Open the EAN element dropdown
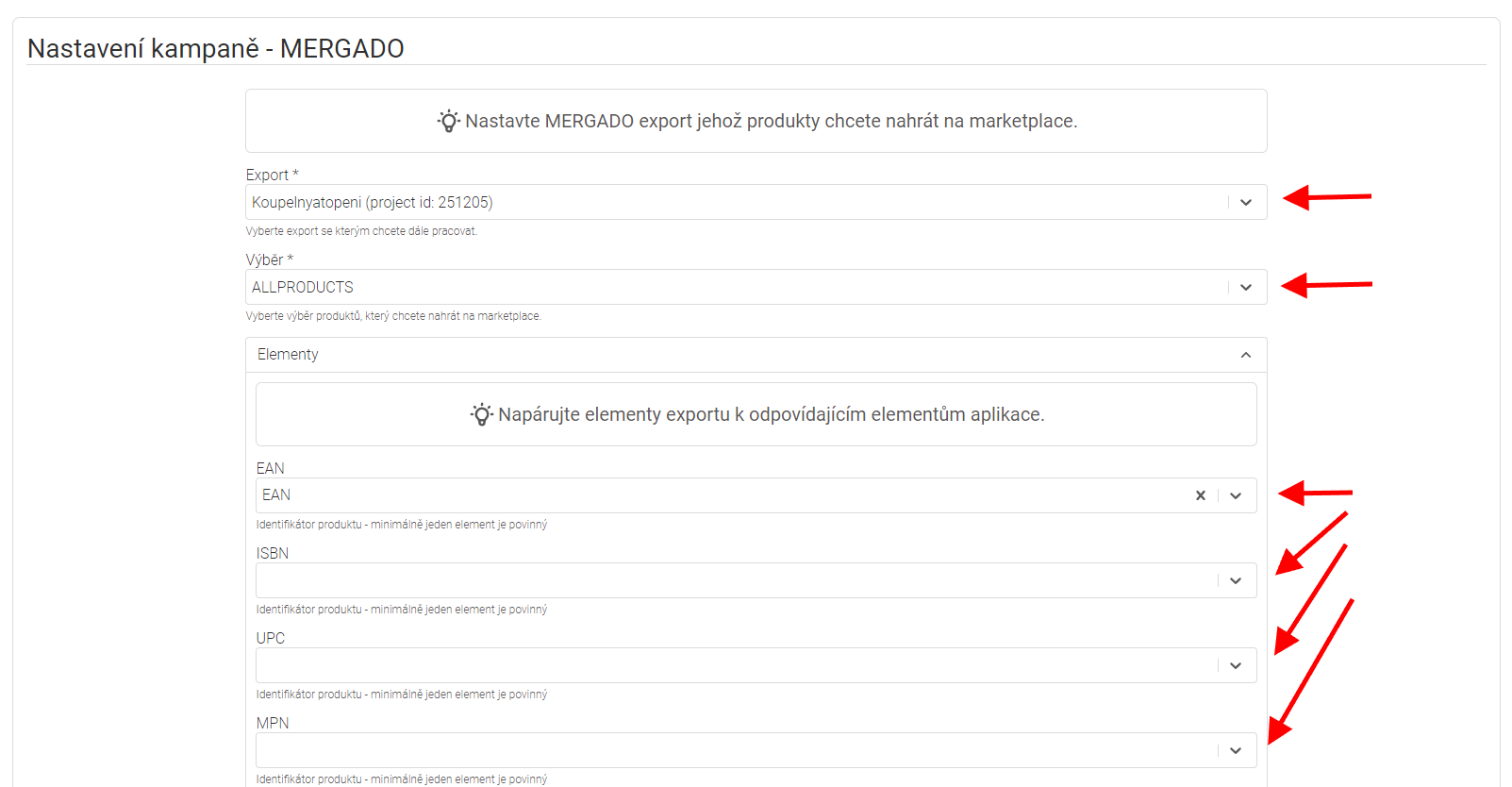Screen dimensions: 1512x787 pyautogui.click(x=717, y=495)
